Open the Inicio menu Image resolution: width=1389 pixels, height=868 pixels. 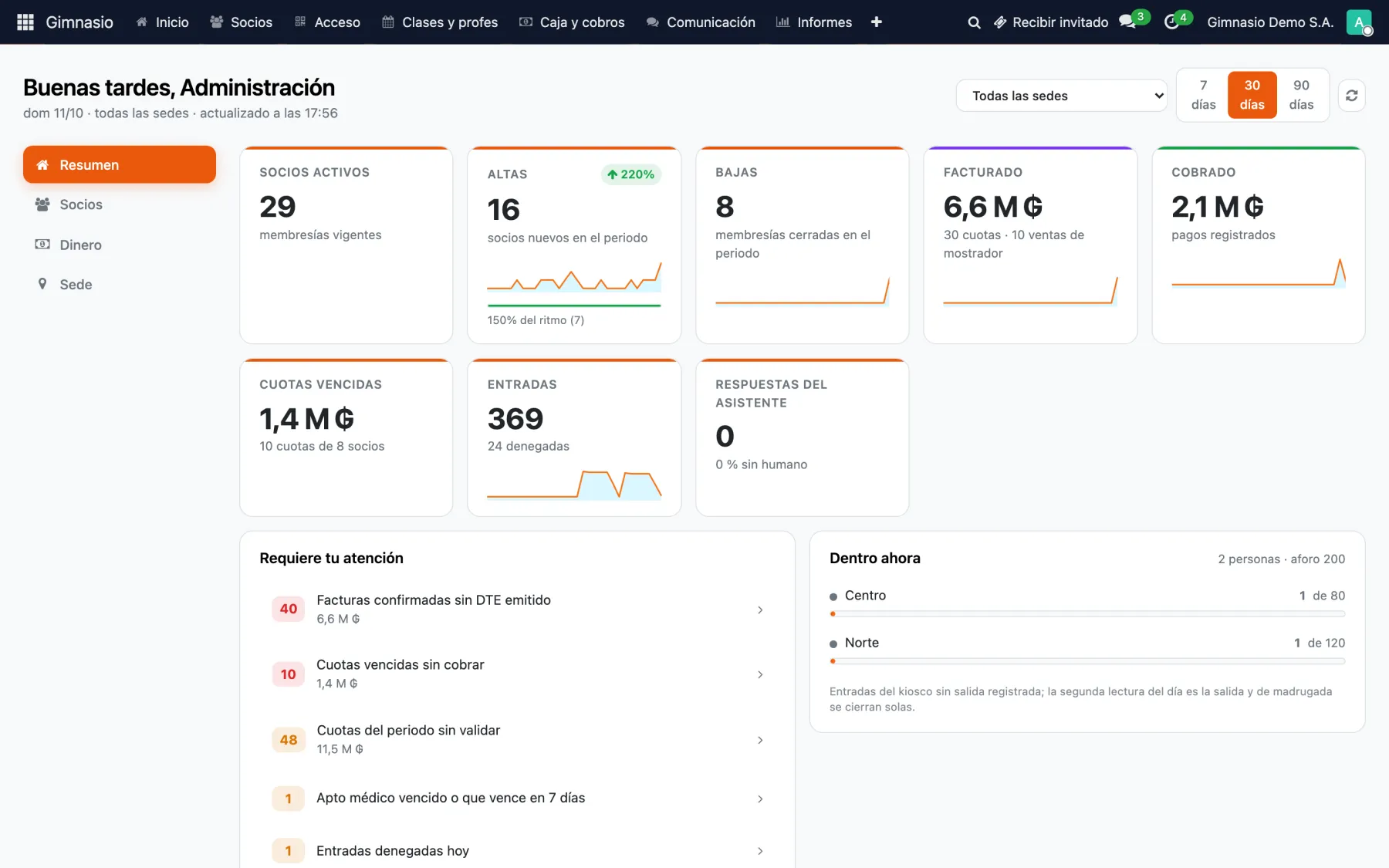click(162, 22)
